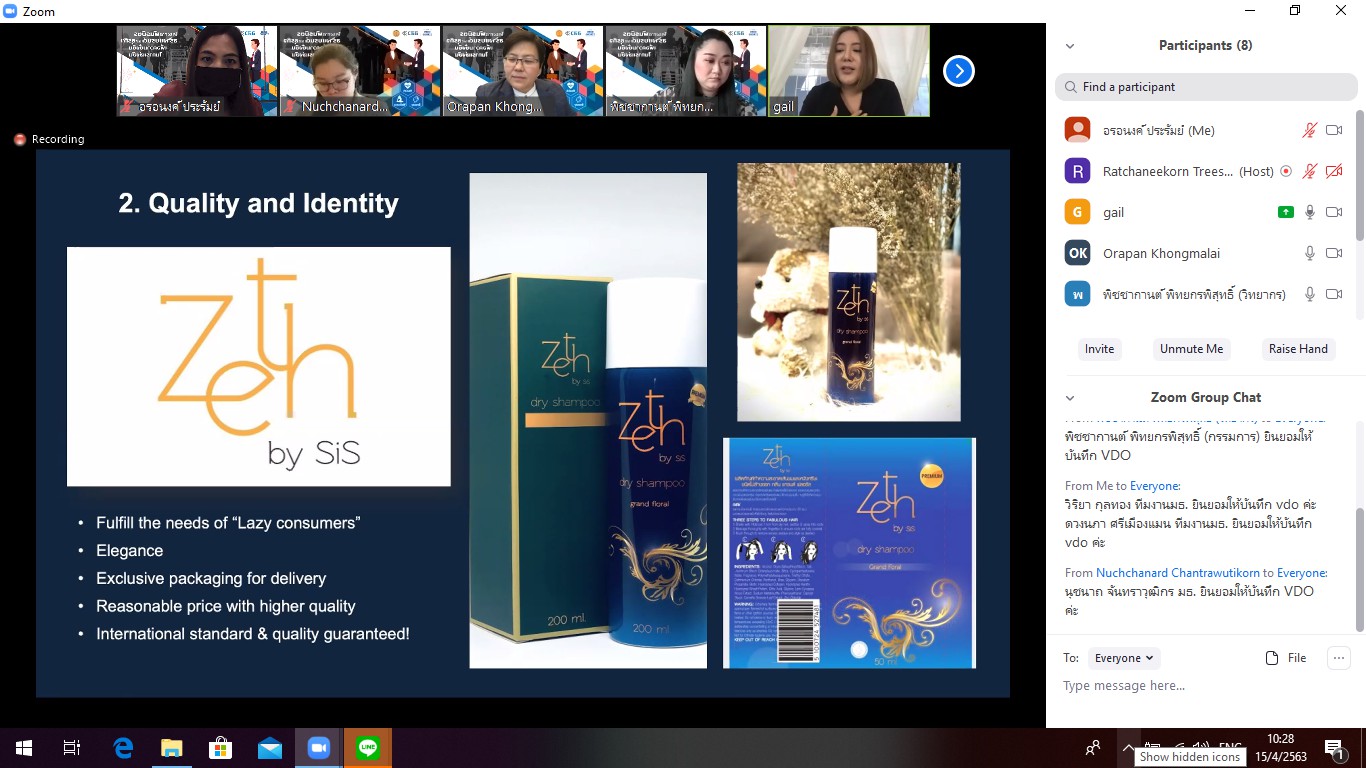
Task: Select gail's video thumbnail
Action: [849, 71]
